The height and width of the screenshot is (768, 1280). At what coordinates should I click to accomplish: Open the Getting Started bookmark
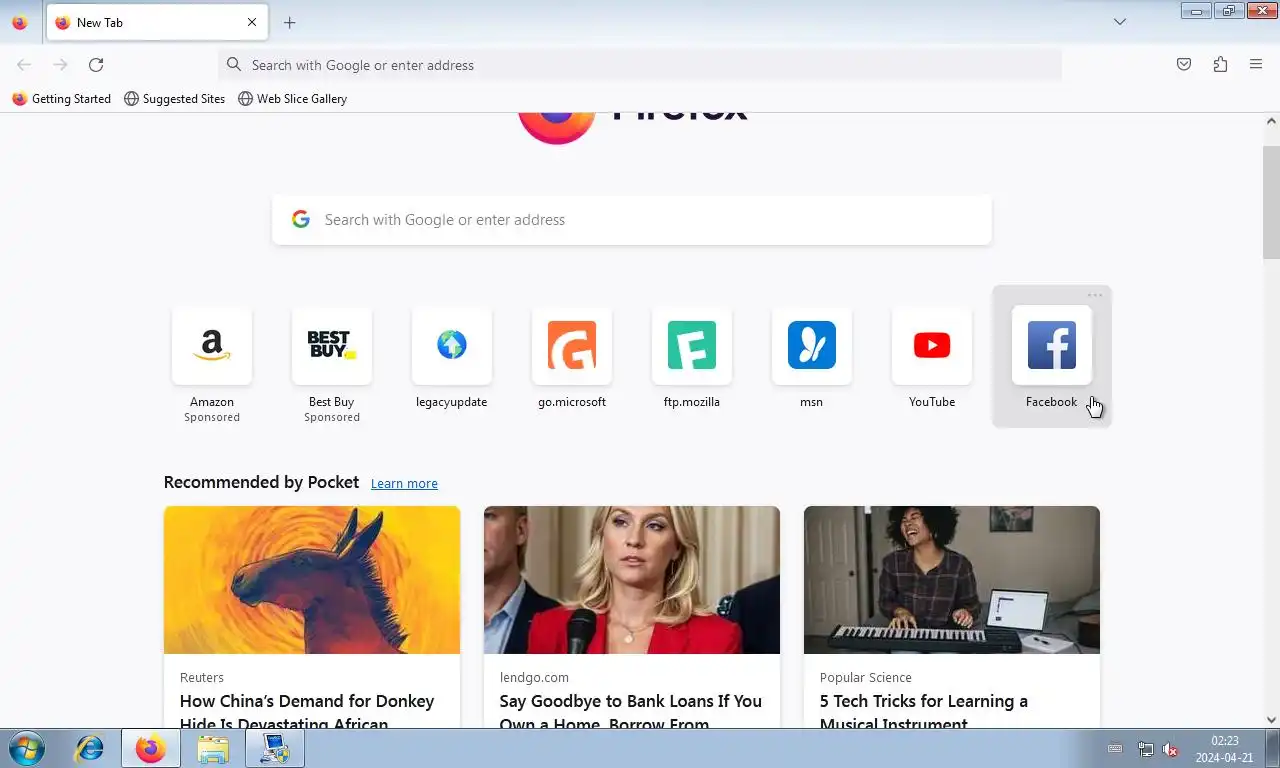coord(61,99)
